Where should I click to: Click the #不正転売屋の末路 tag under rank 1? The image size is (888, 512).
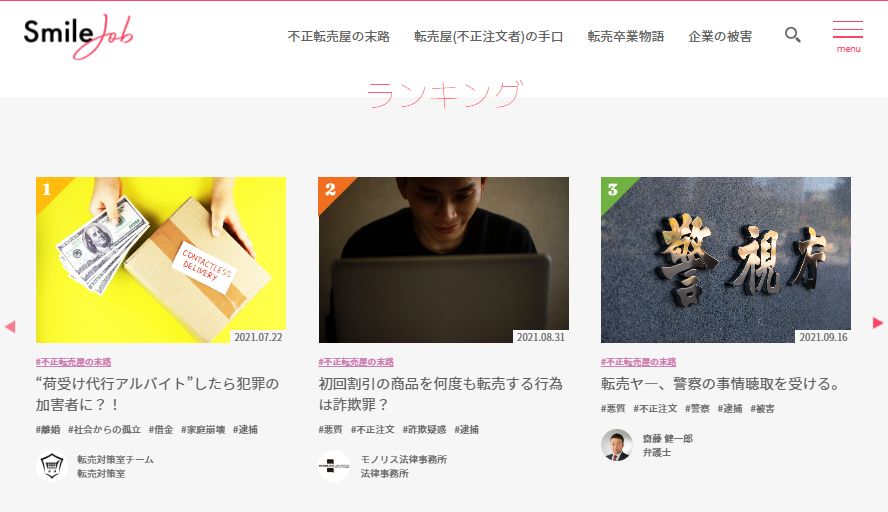pos(74,362)
